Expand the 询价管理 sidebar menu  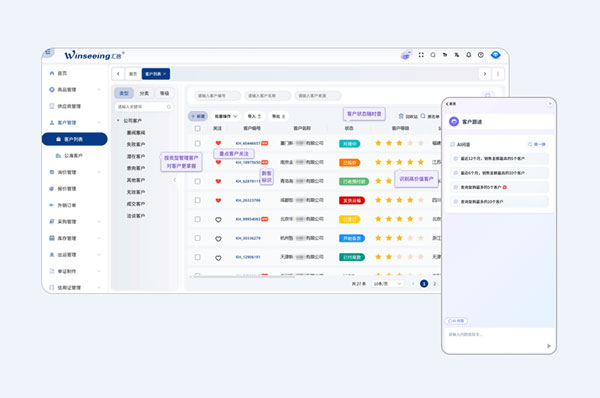point(99,172)
